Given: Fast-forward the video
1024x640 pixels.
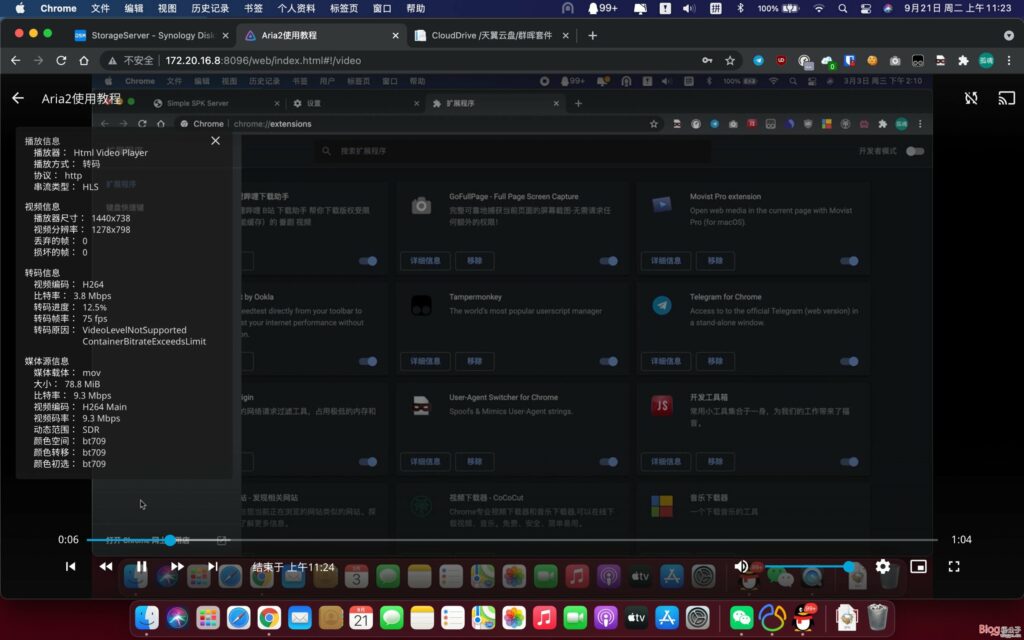Looking at the screenshot, I should (x=177, y=566).
